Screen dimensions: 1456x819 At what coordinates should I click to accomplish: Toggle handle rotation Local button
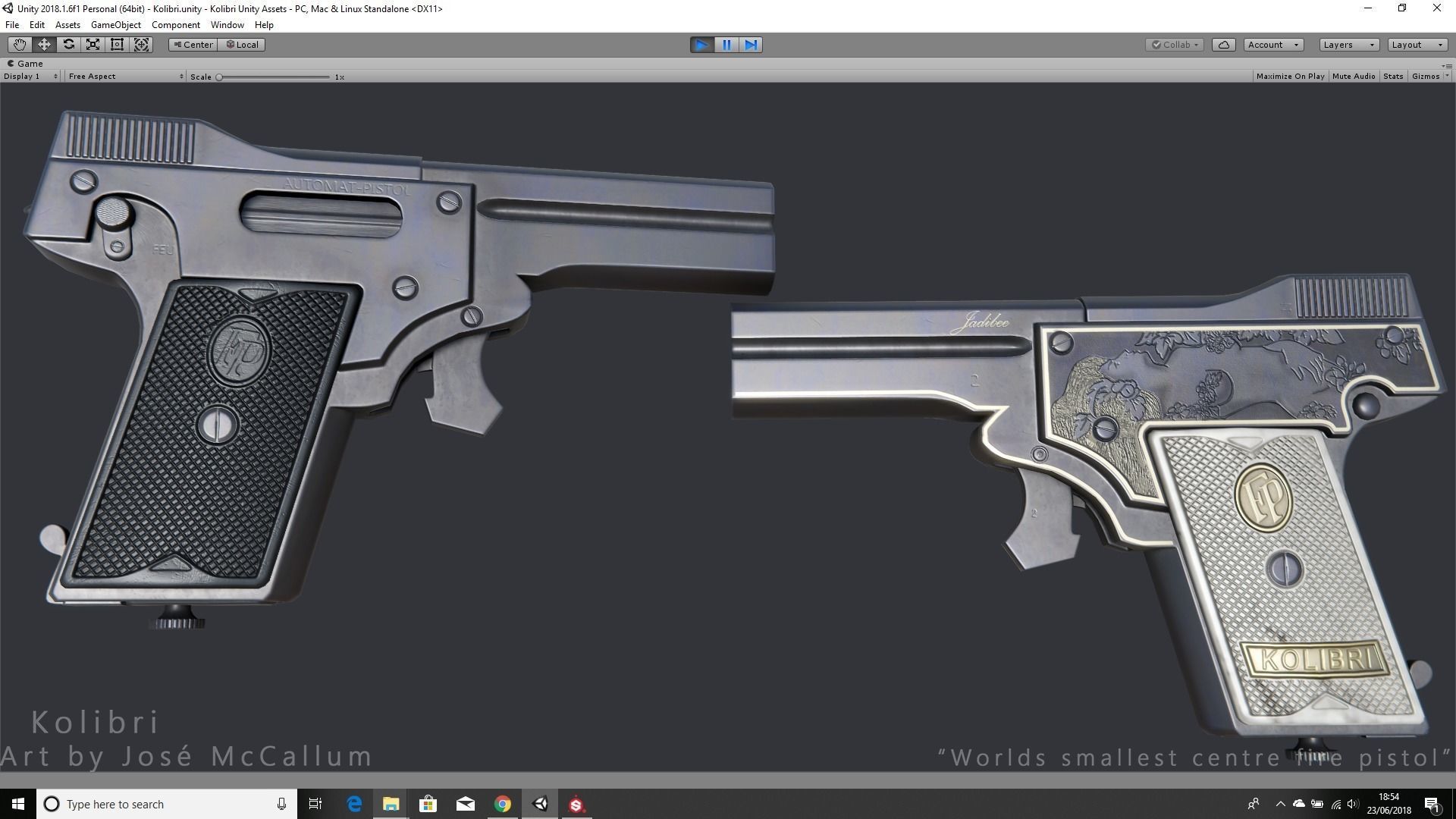[242, 45]
